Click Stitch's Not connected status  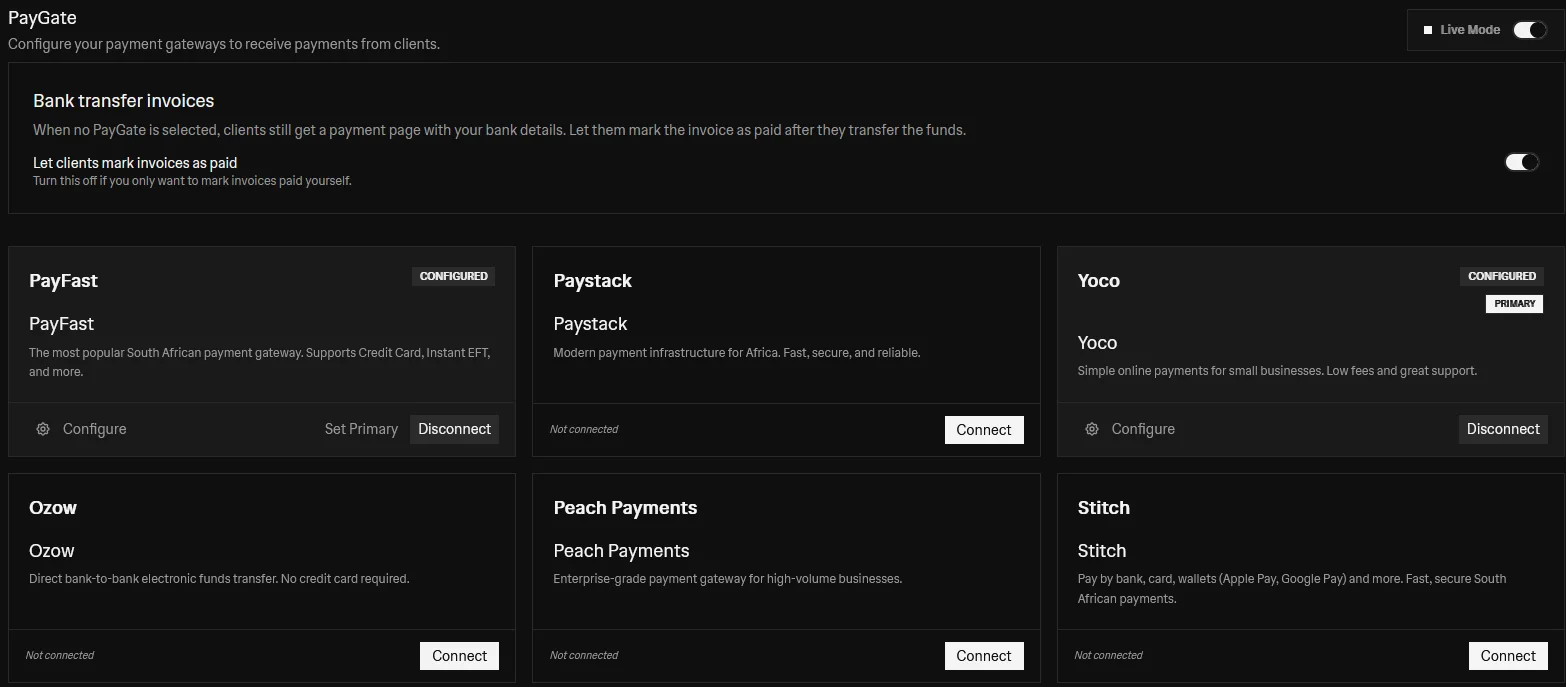tap(1108, 655)
